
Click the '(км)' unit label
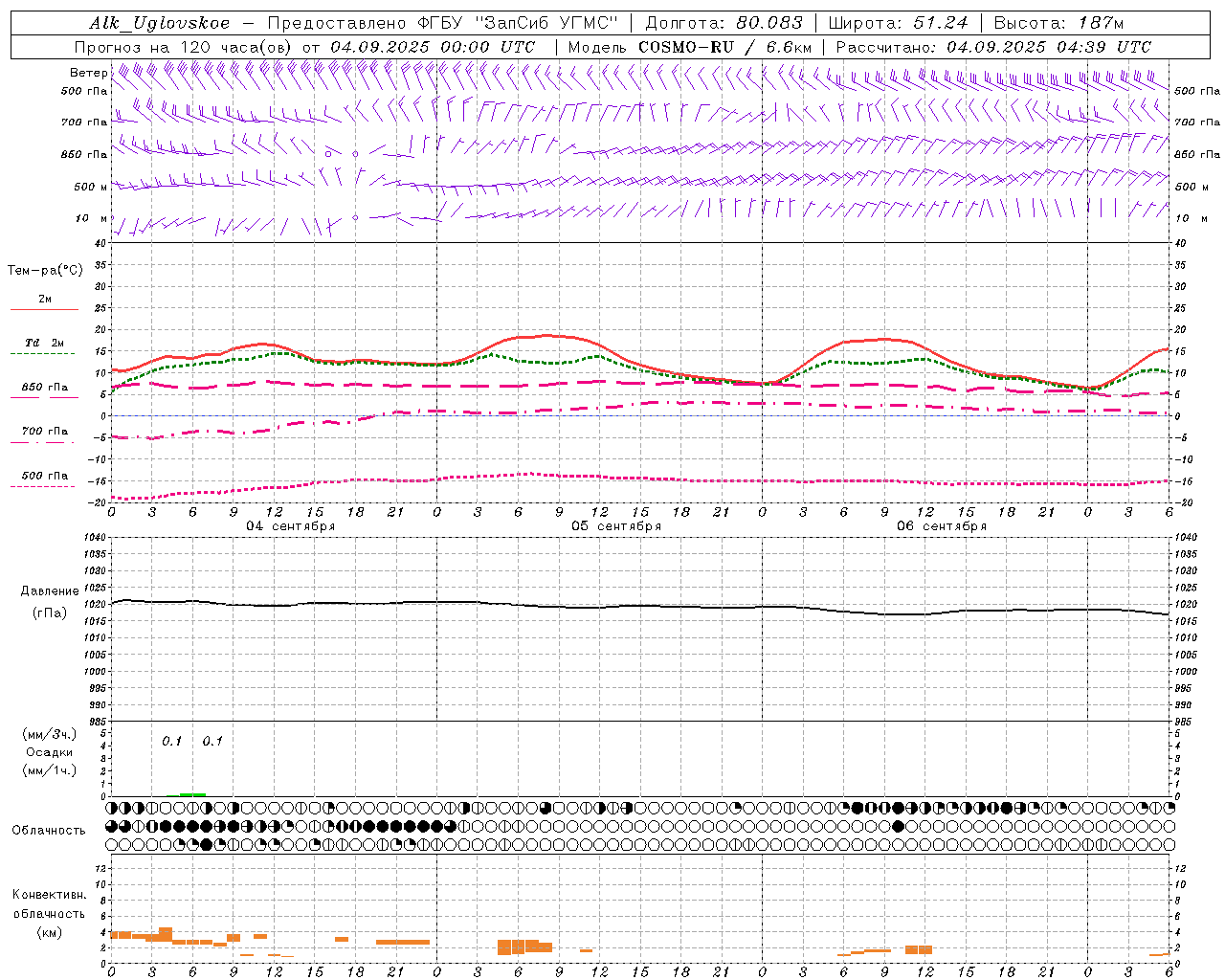point(49,932)
